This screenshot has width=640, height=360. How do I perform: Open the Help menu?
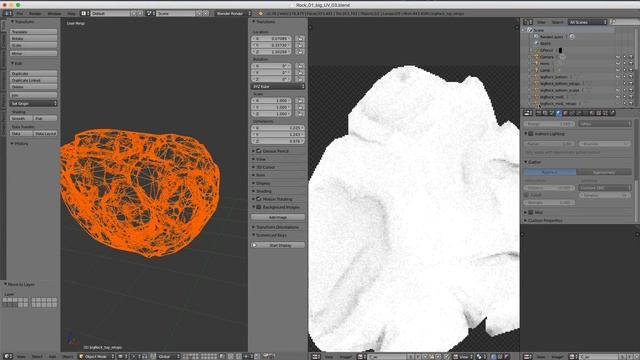71,13
